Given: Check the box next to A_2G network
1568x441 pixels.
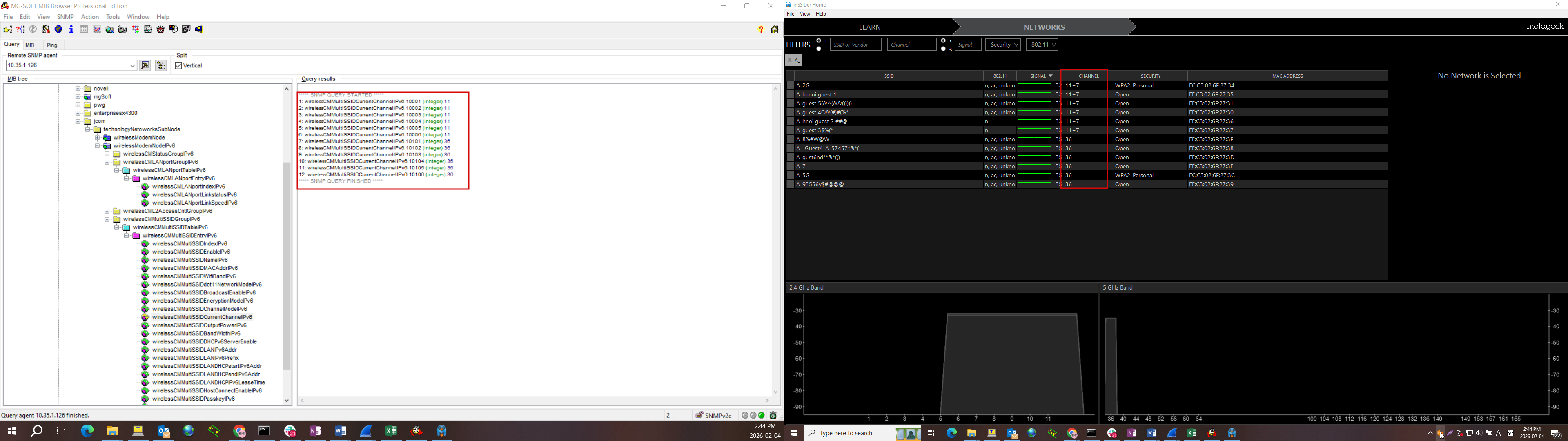Looking at the screenshot, I should pos(790,85).
